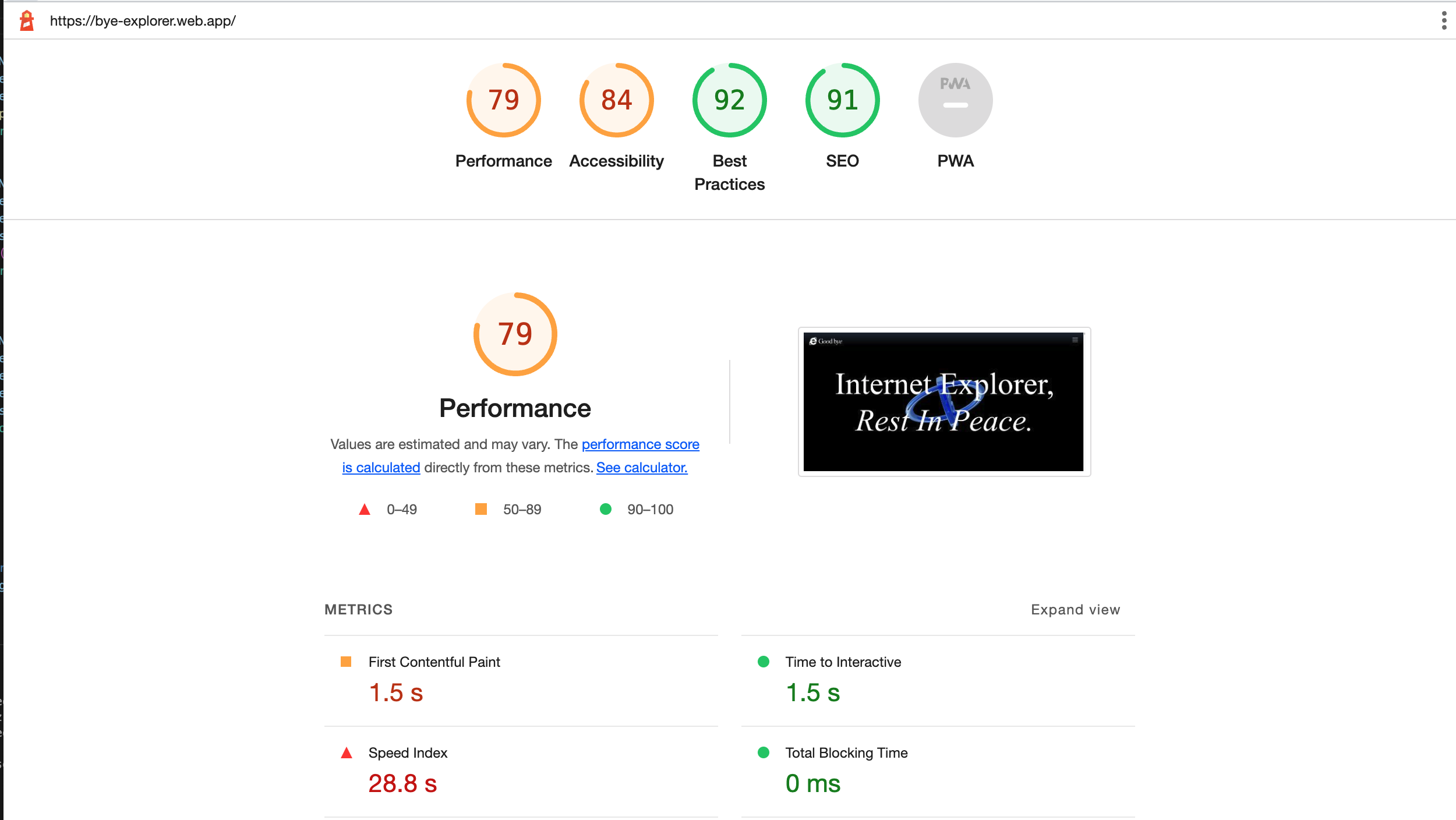Click the green Total Blocking Time dot
This screenshot has width=1456, height=820.
tap(764, 752)
